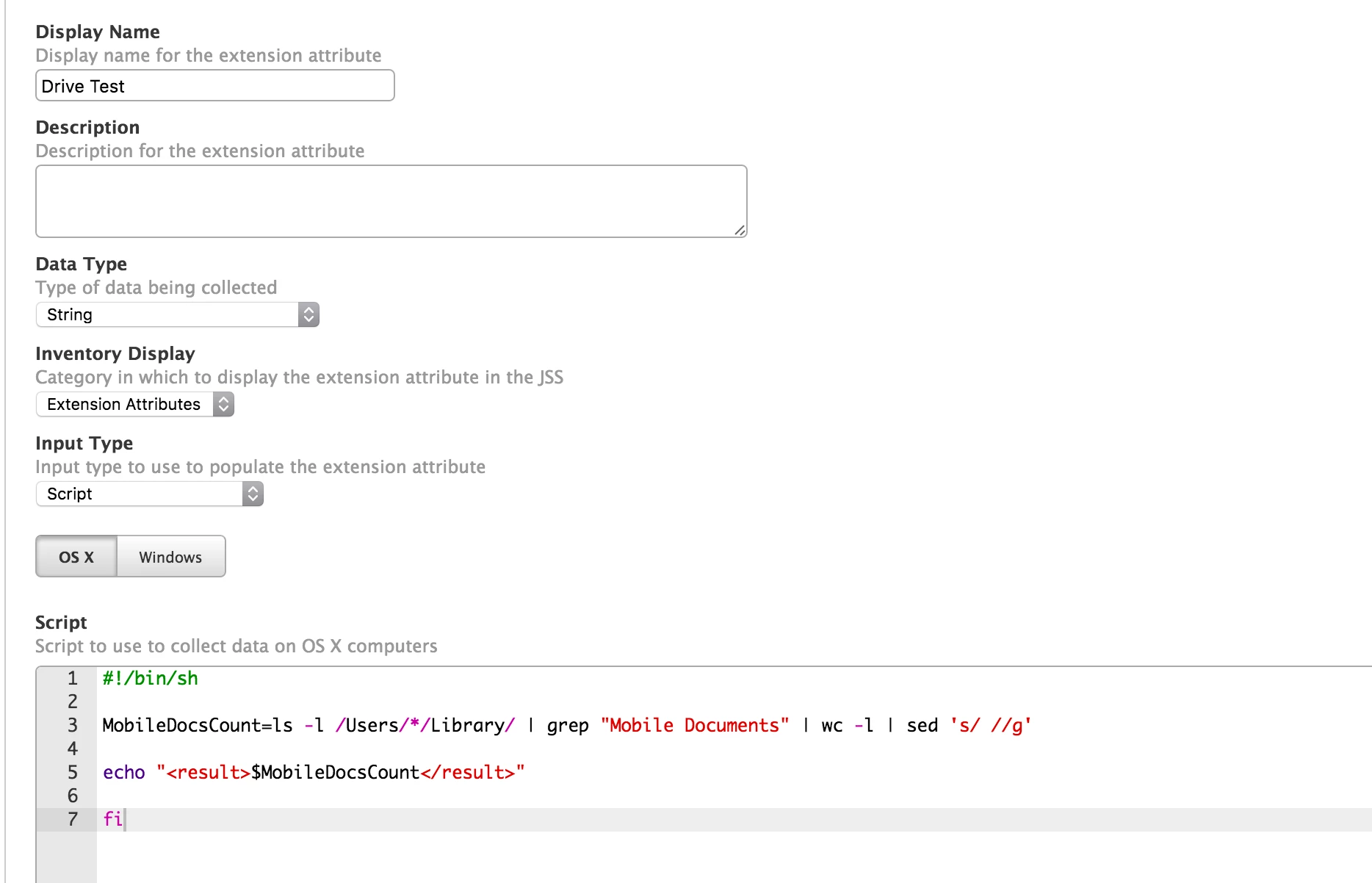
Task: Click the arrows icon on Script input selector
Action: (x=253, y=494)
